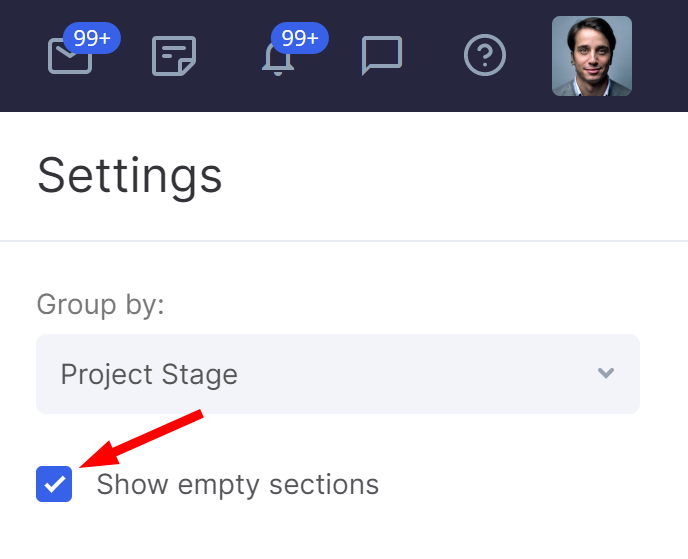Image resolution: width=688 pixels, height=559 pixels.
Task: Expand the Group by dropdown
Action: tap(338, 374)
